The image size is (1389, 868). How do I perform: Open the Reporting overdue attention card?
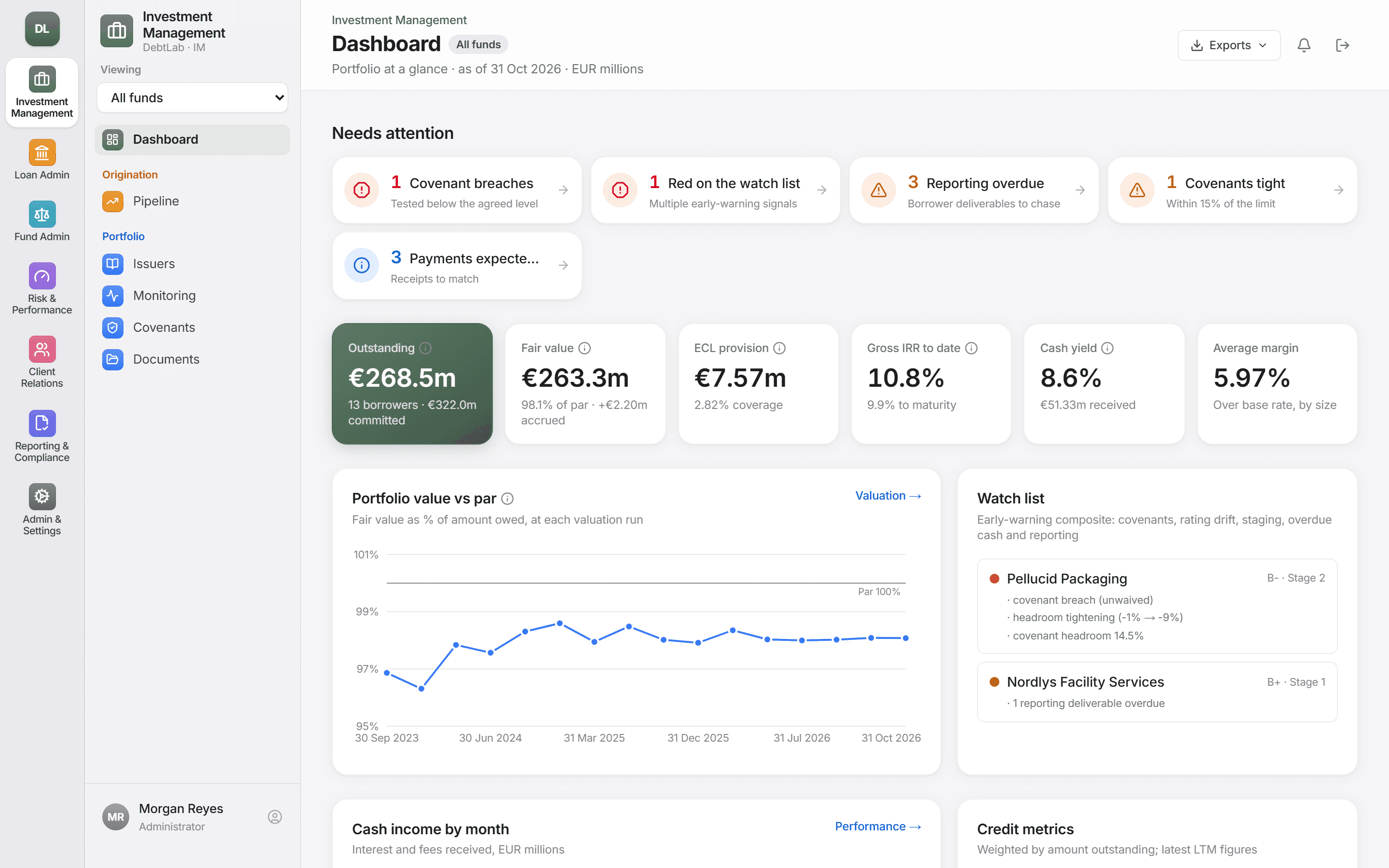pos(973,190)
